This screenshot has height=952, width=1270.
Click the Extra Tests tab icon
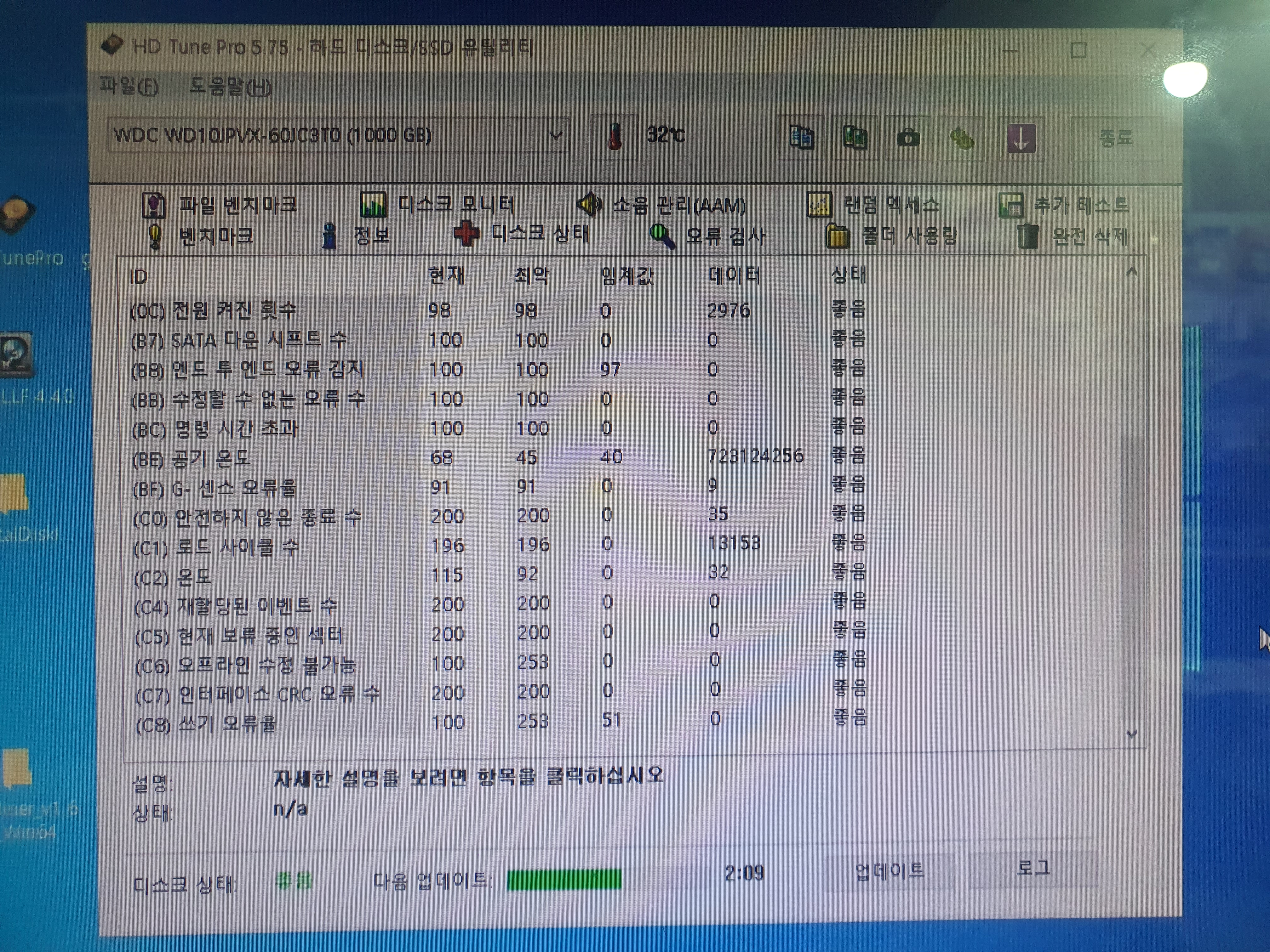click(1011, 206)
